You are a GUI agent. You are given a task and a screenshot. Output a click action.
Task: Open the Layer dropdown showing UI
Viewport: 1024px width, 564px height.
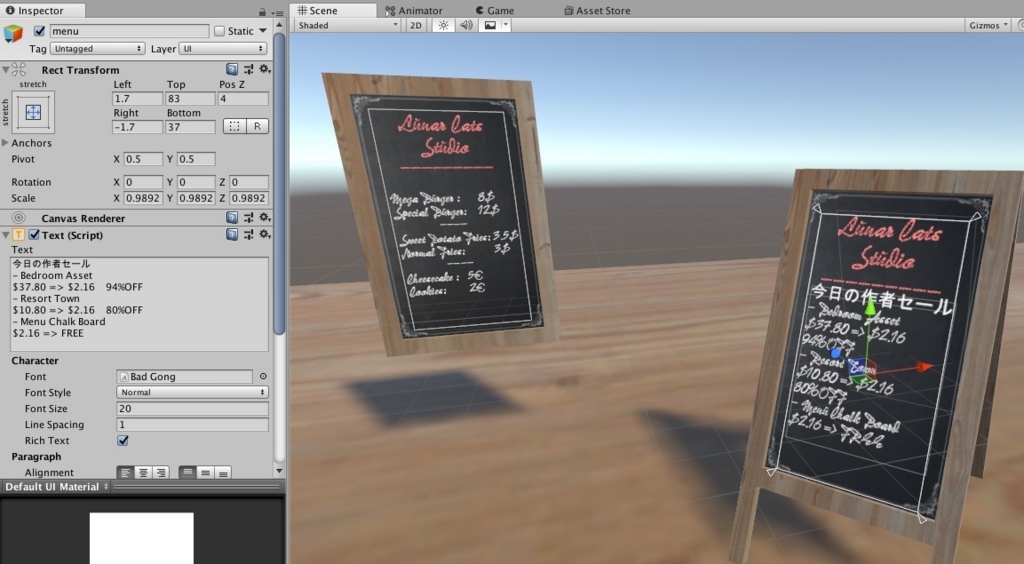tap(223, 49)
